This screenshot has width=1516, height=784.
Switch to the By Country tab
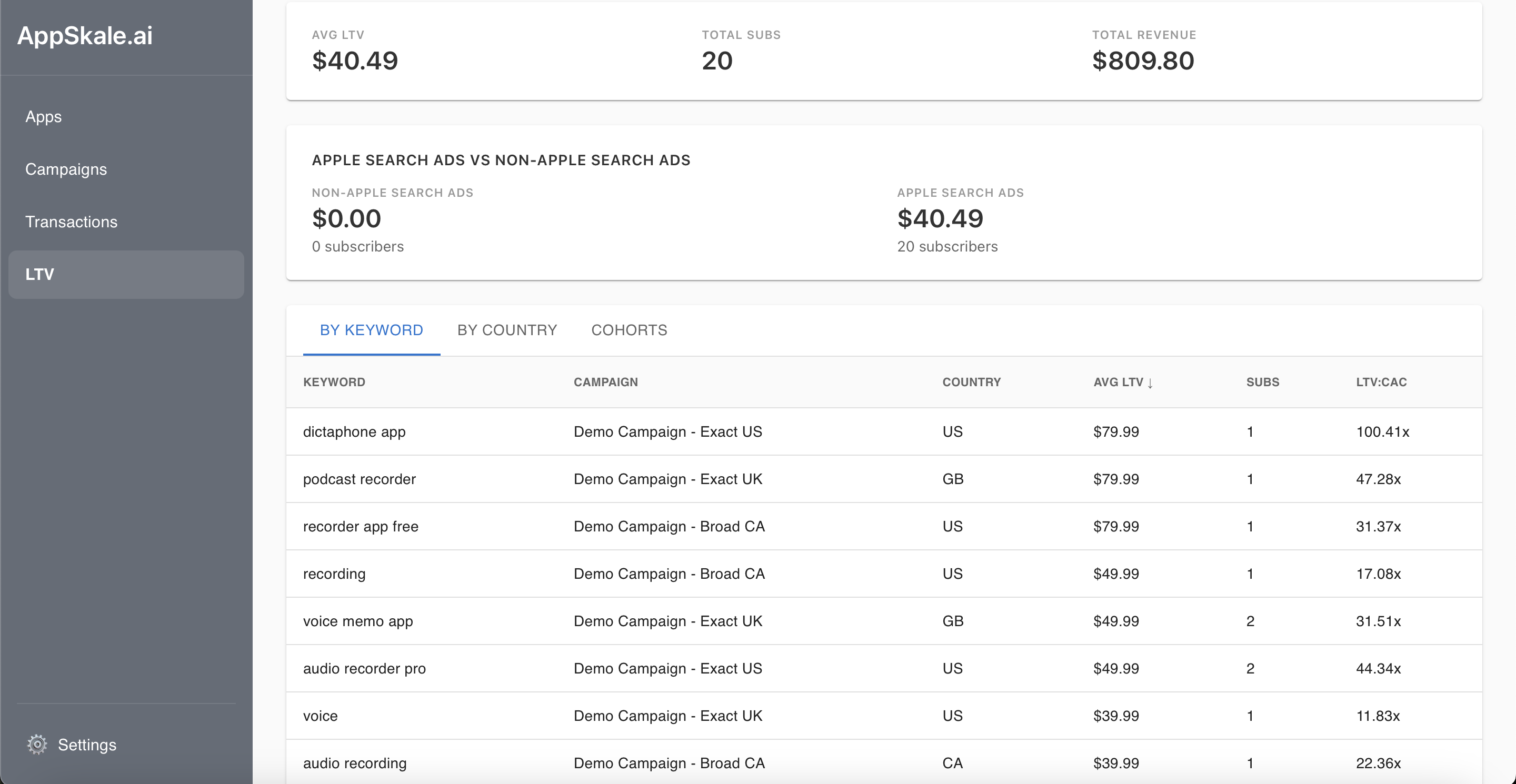[x=507, y=330]
